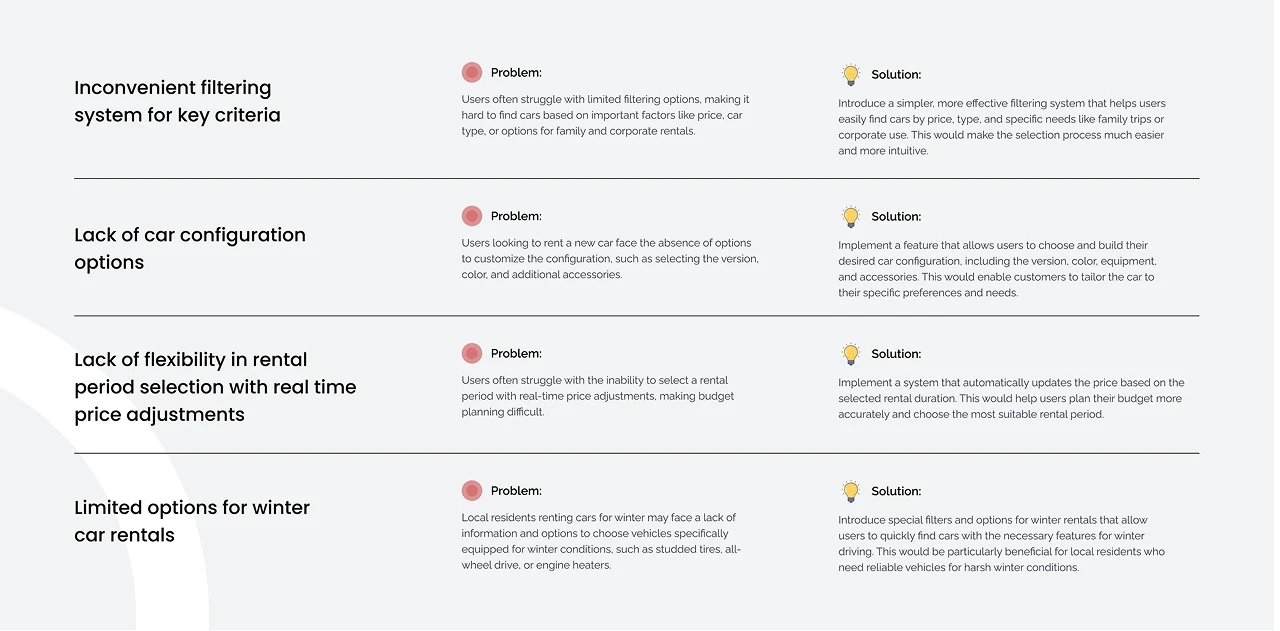Click problem paragraph about customizing the configuration
The height and width of the screenshot is (631, 1280).
(x=610, y=258)
